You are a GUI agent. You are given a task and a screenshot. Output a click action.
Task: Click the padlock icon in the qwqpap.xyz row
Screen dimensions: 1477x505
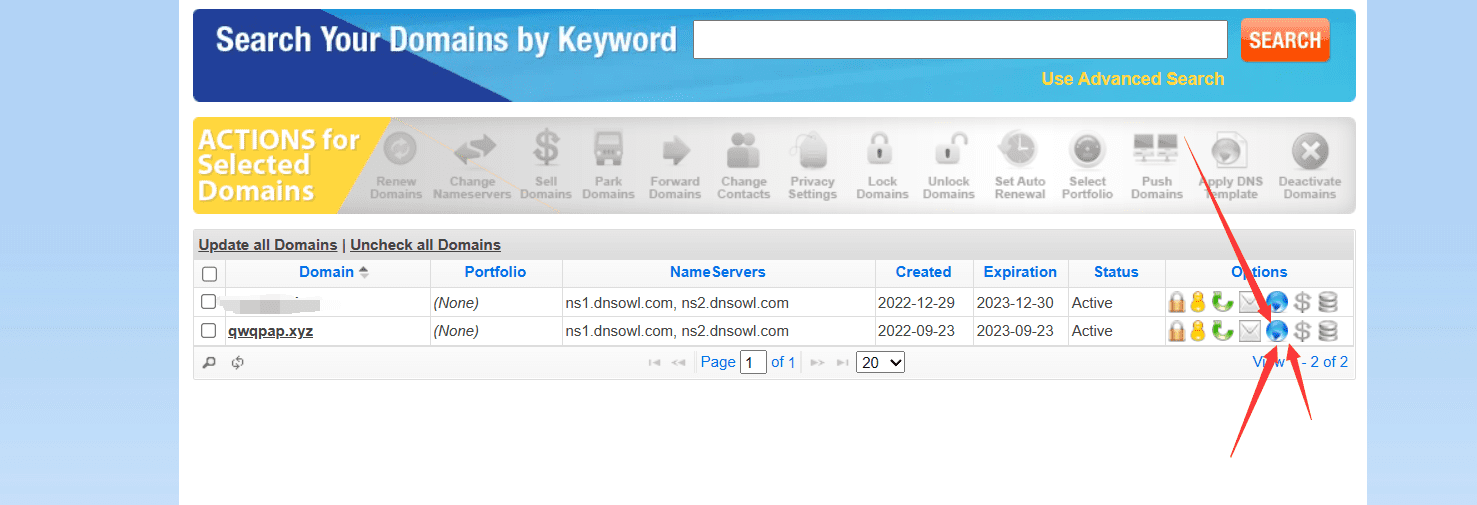pos(1176,331)
